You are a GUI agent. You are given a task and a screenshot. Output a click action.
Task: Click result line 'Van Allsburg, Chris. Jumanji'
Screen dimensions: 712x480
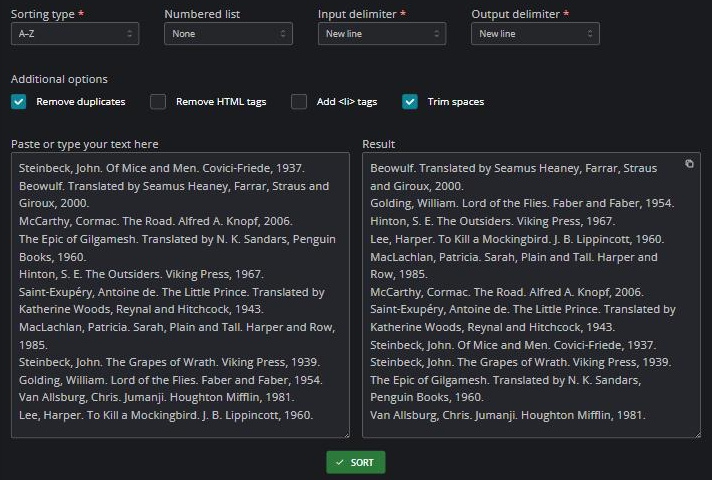click(508, 415)
